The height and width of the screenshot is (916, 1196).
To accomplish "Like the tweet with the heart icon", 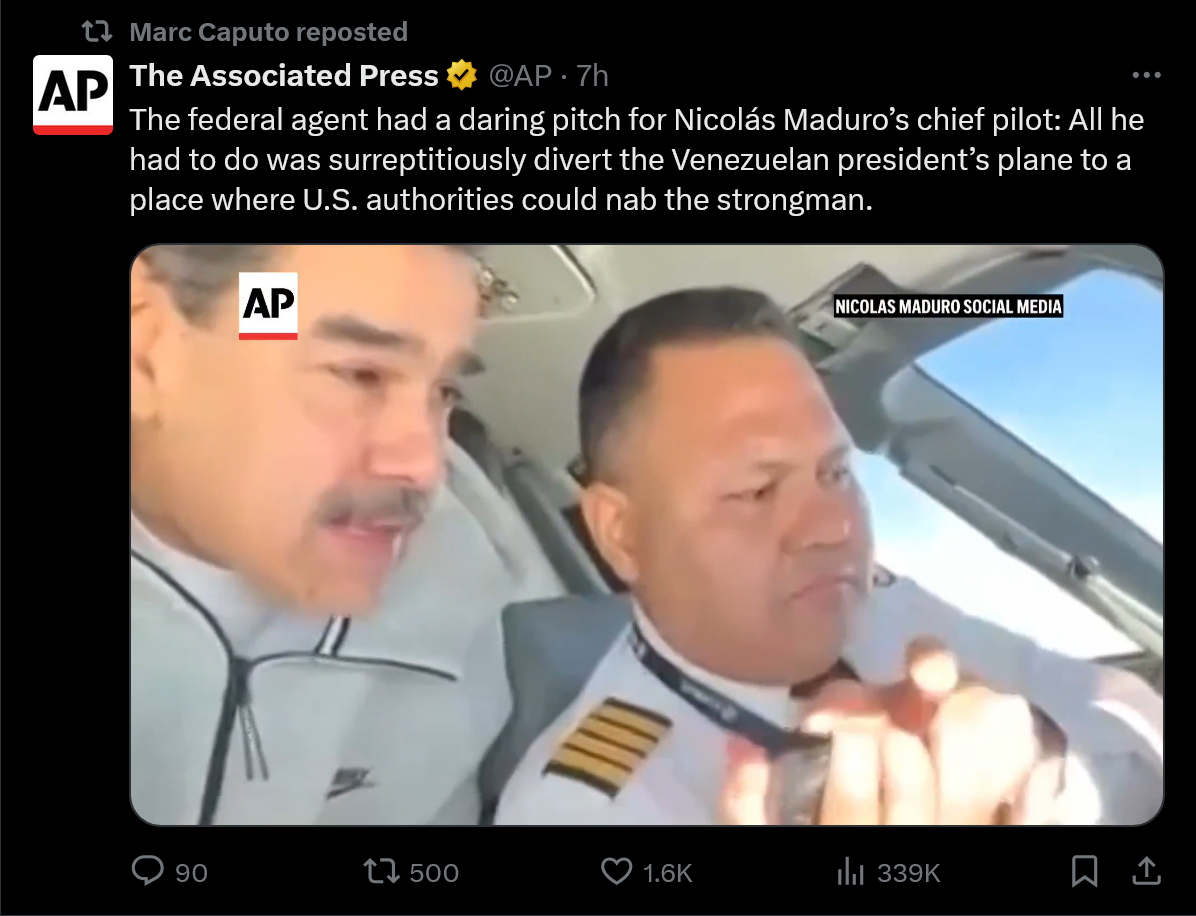I will pyautogui.click(x=616, y=871).
